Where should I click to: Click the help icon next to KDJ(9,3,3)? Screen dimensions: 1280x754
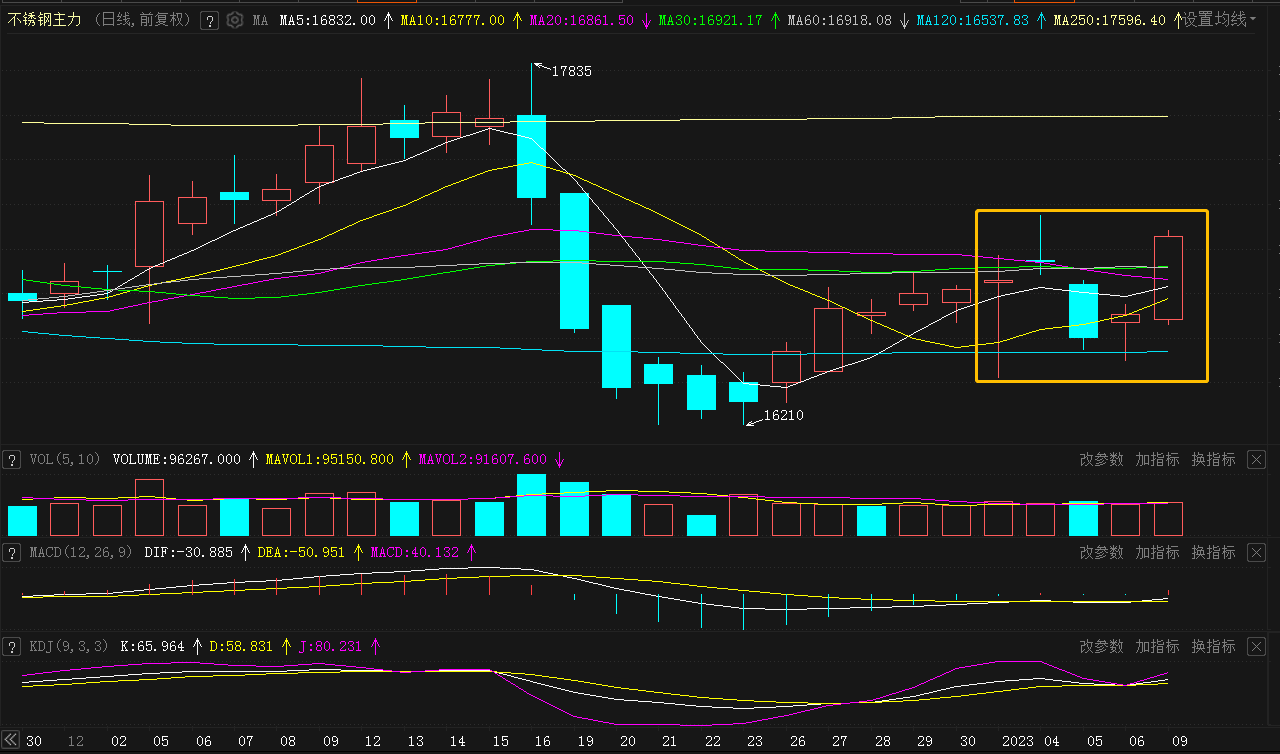tap(12, 647)
